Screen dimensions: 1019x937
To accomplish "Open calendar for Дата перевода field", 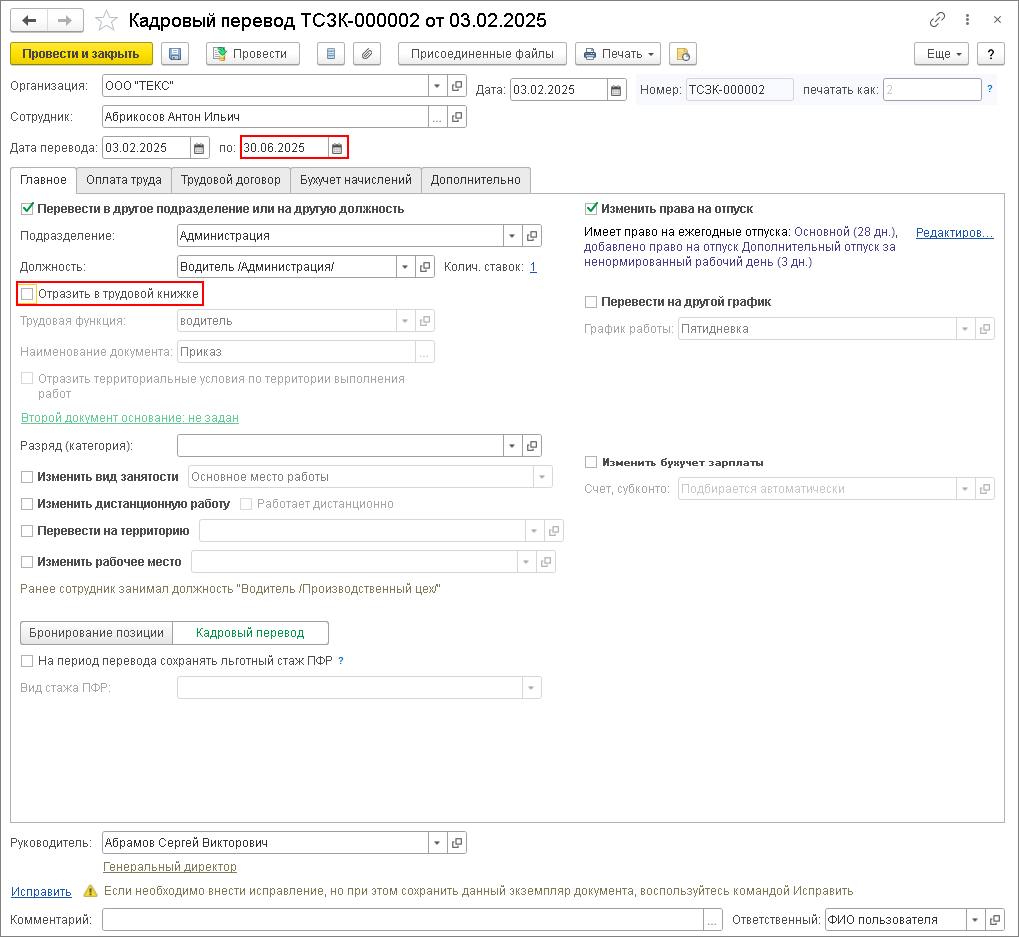I will coord(199,148).
